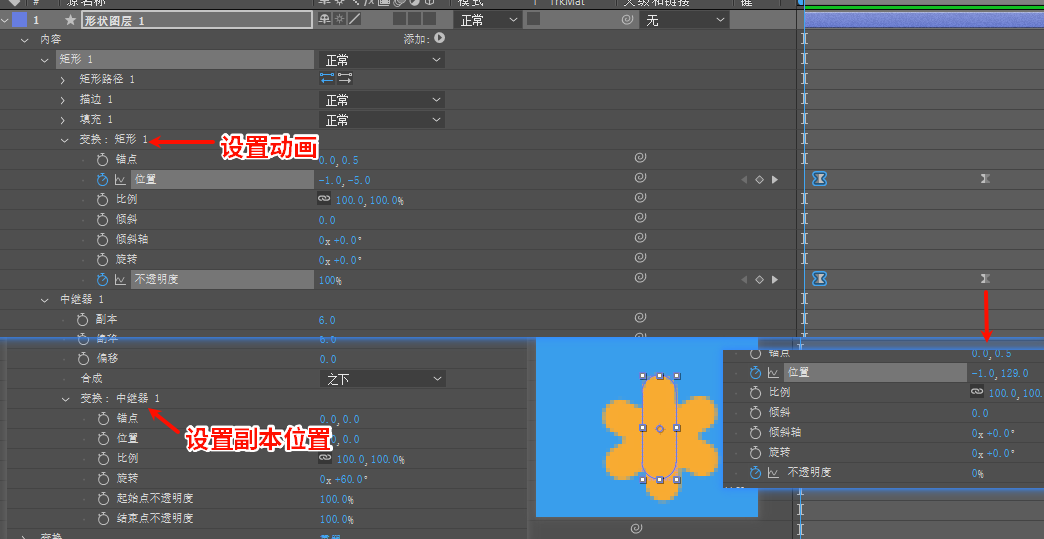Disable the active stopwatch on 不透明度 100%
This screenshot has height=539, width=1044.
click(x=102, y=279)
